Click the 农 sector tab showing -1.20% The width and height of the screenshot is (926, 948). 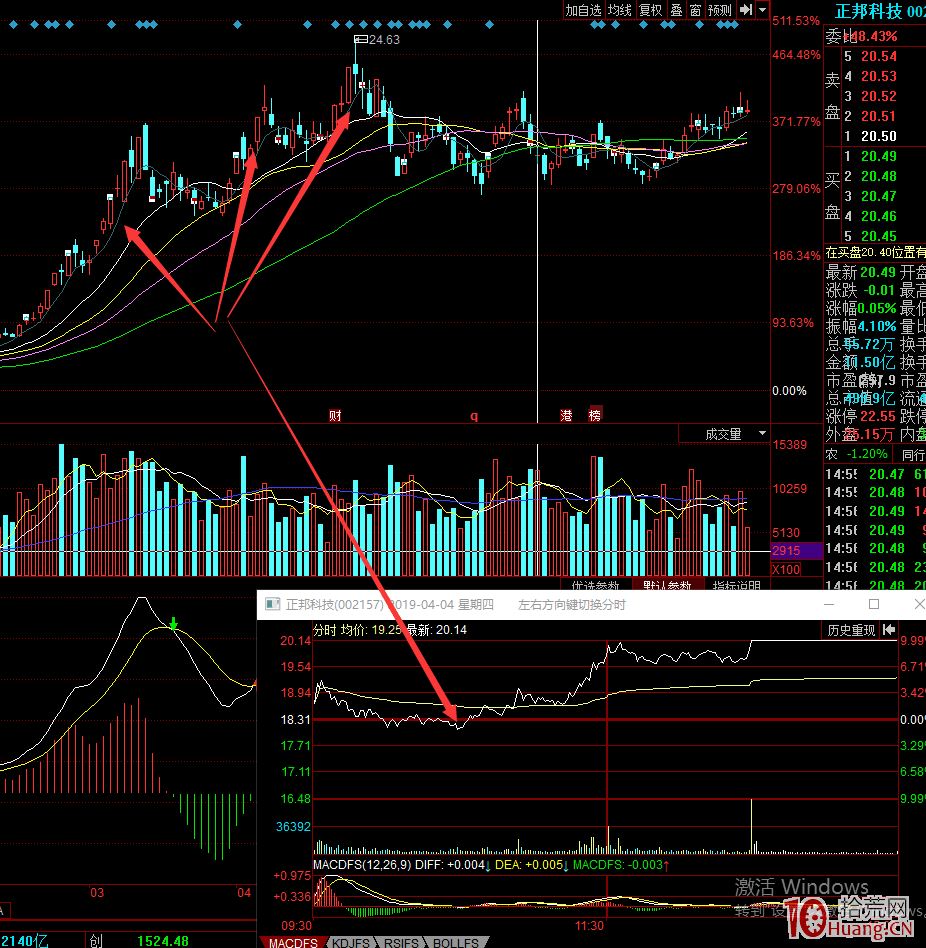[x=857, y=454]
